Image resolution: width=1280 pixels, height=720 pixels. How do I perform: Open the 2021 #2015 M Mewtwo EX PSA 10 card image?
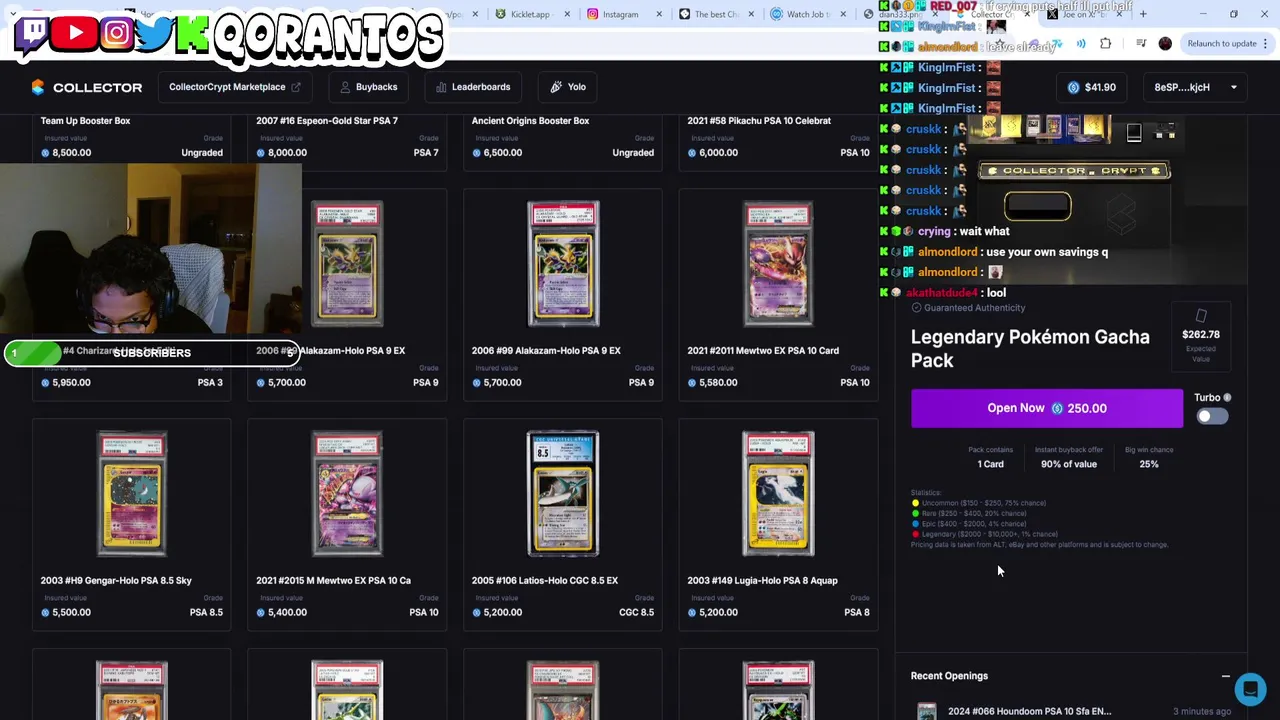tap(347, 494)
